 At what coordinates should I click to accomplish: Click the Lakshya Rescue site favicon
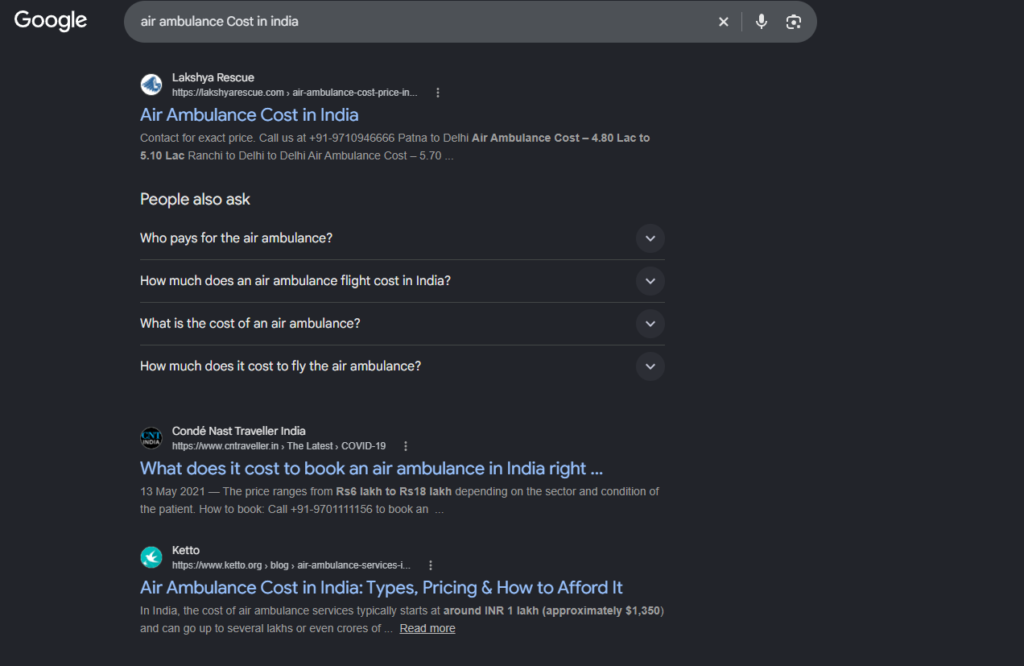point(152,84)
